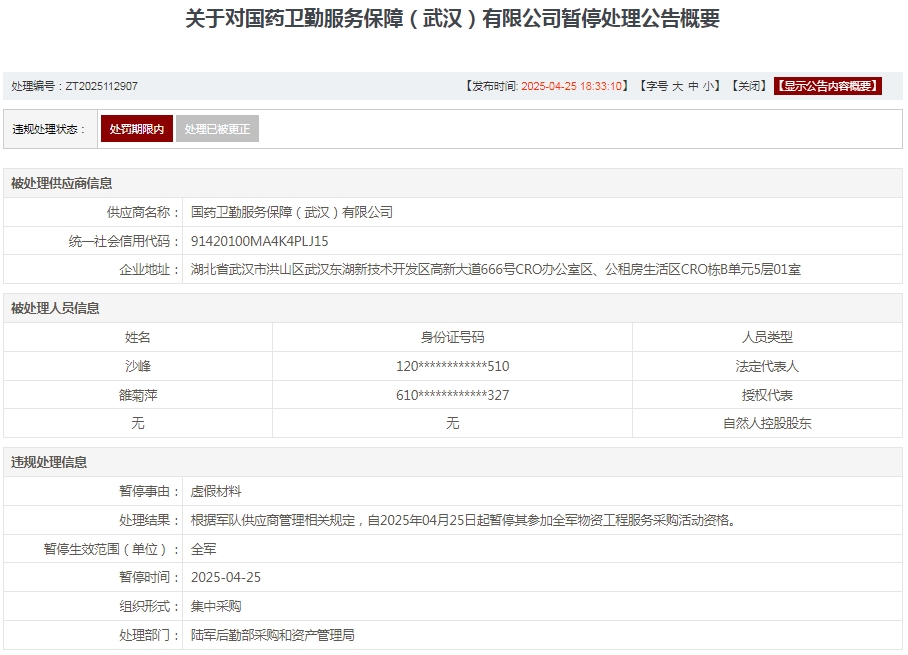Click supplier name 国药卫勤服务保障（武汉）有限公司 in table
Screen dimensions: 908x655
[x=292, y=212]
